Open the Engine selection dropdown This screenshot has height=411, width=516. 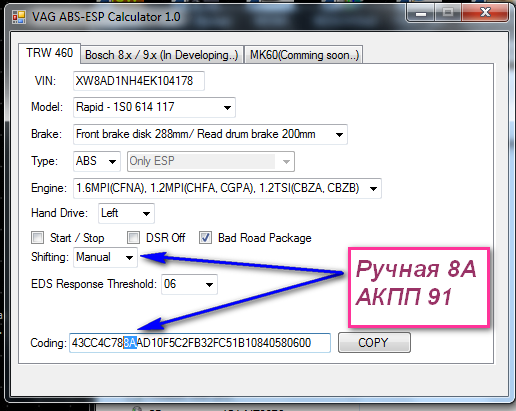click(x=227, y=188)
